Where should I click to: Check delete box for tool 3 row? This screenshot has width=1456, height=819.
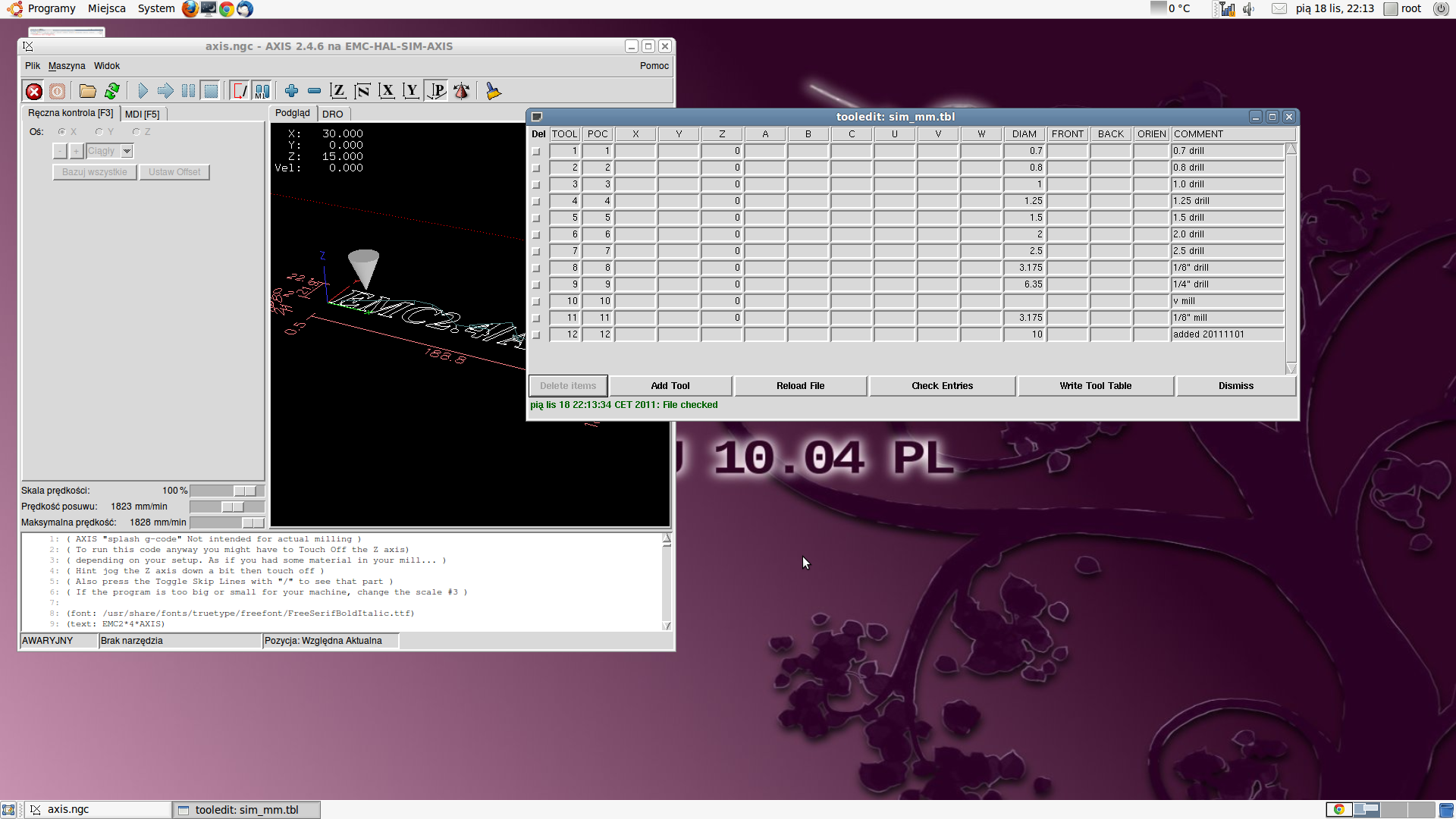(537, 184)
